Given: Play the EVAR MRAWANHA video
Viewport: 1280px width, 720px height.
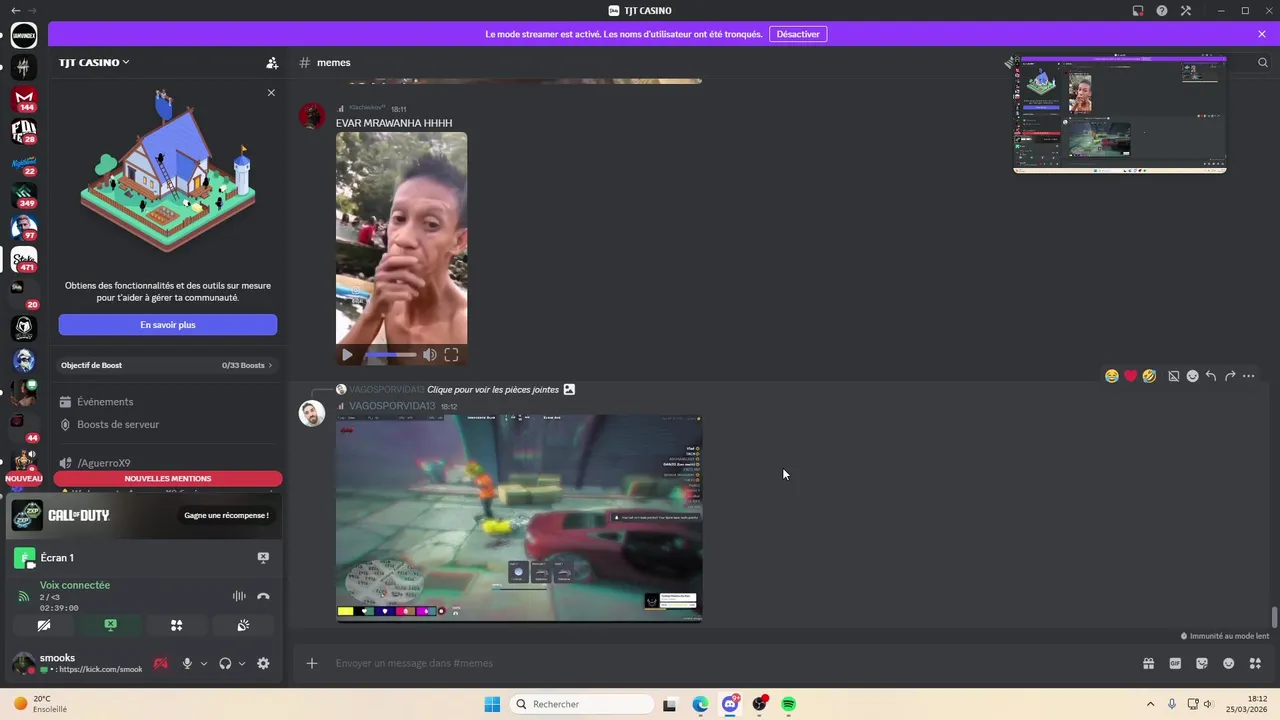Looking at the screenshot, I should 347,355.
